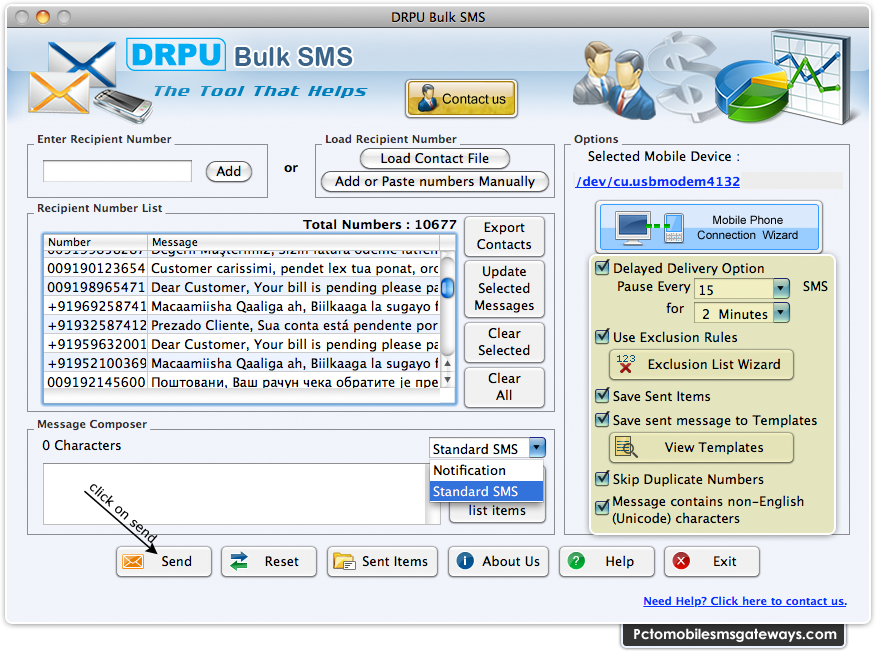Image resolution: width=876 pixels, height=651 pixels.
Task: Click the list items button
Action: point(497,511)
